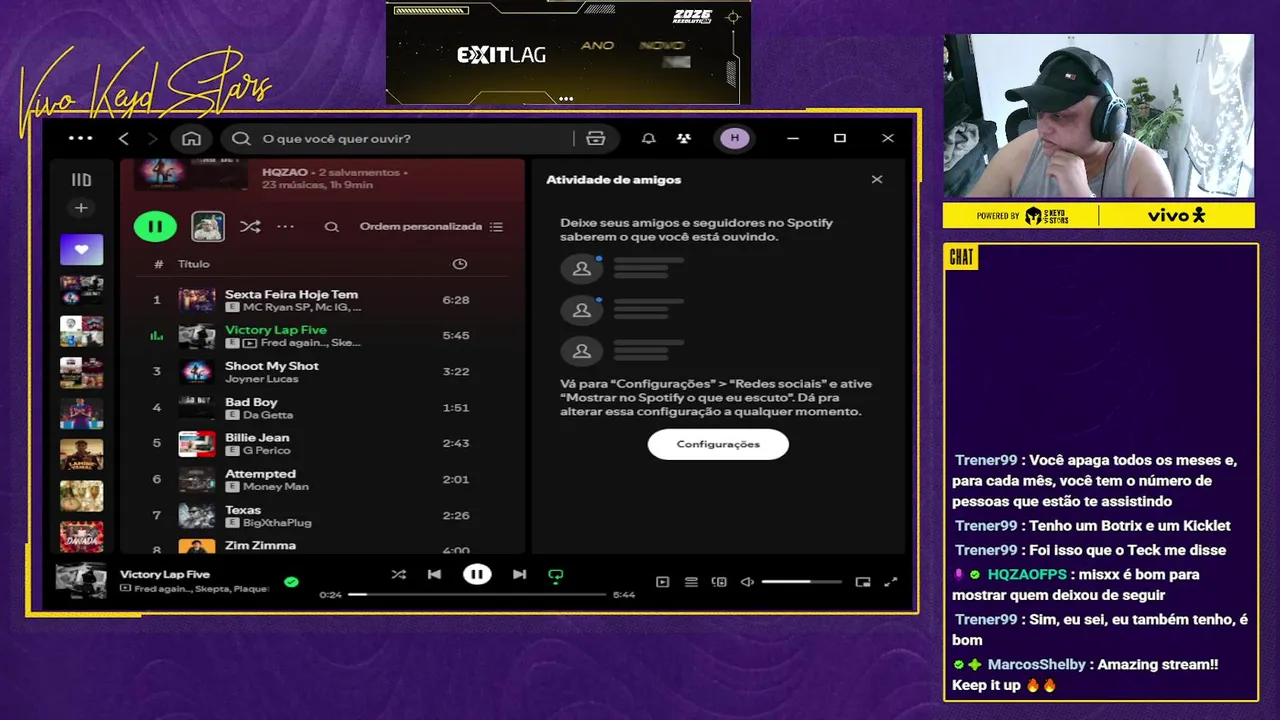Toggle repeat in the bottom player bar

pyautogui.click(x=556, y=575)
